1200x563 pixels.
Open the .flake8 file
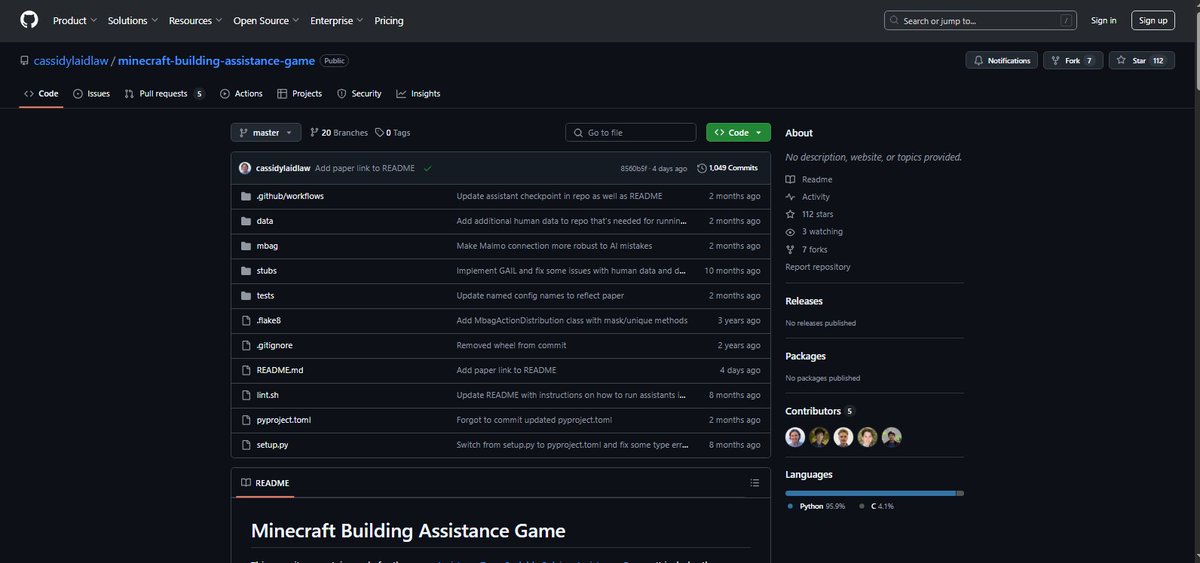[269, 321]
